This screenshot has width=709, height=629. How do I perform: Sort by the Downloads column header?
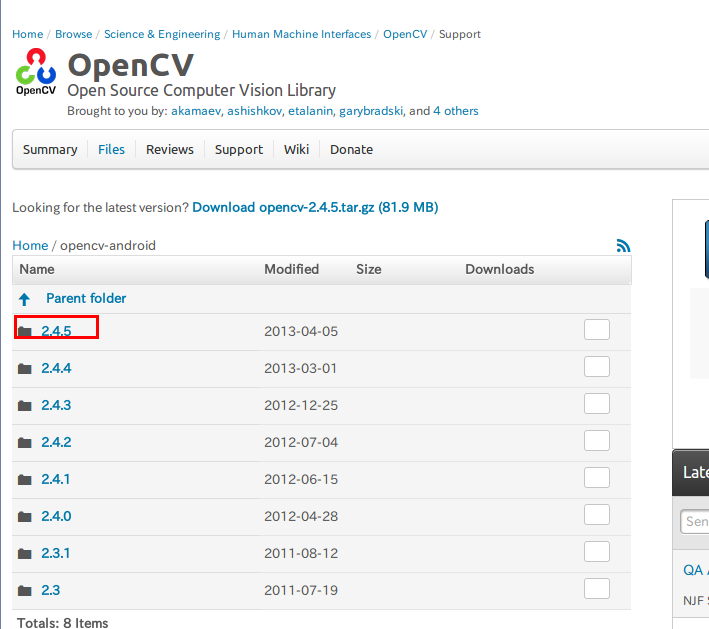500,270
